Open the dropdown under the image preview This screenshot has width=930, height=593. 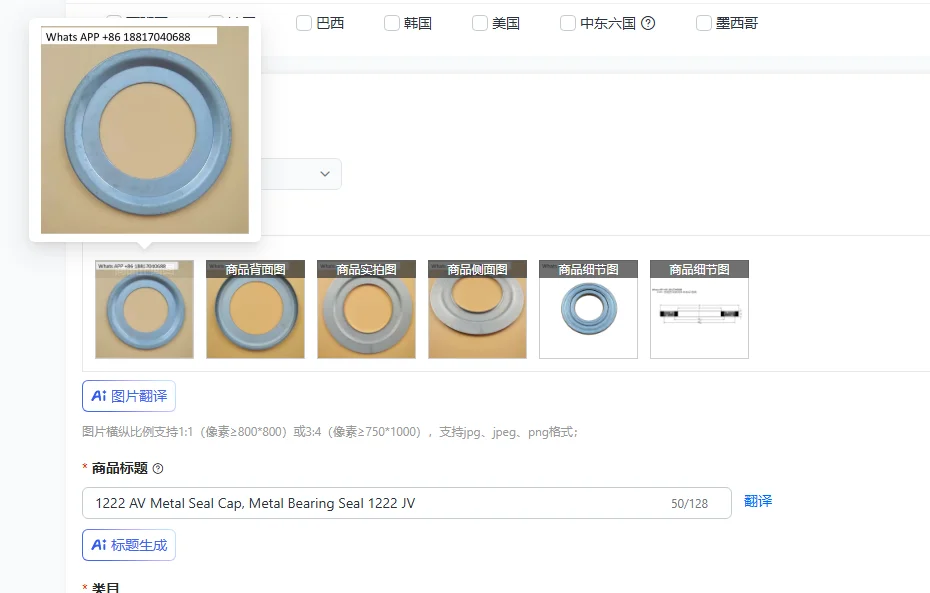click(325, 173)
